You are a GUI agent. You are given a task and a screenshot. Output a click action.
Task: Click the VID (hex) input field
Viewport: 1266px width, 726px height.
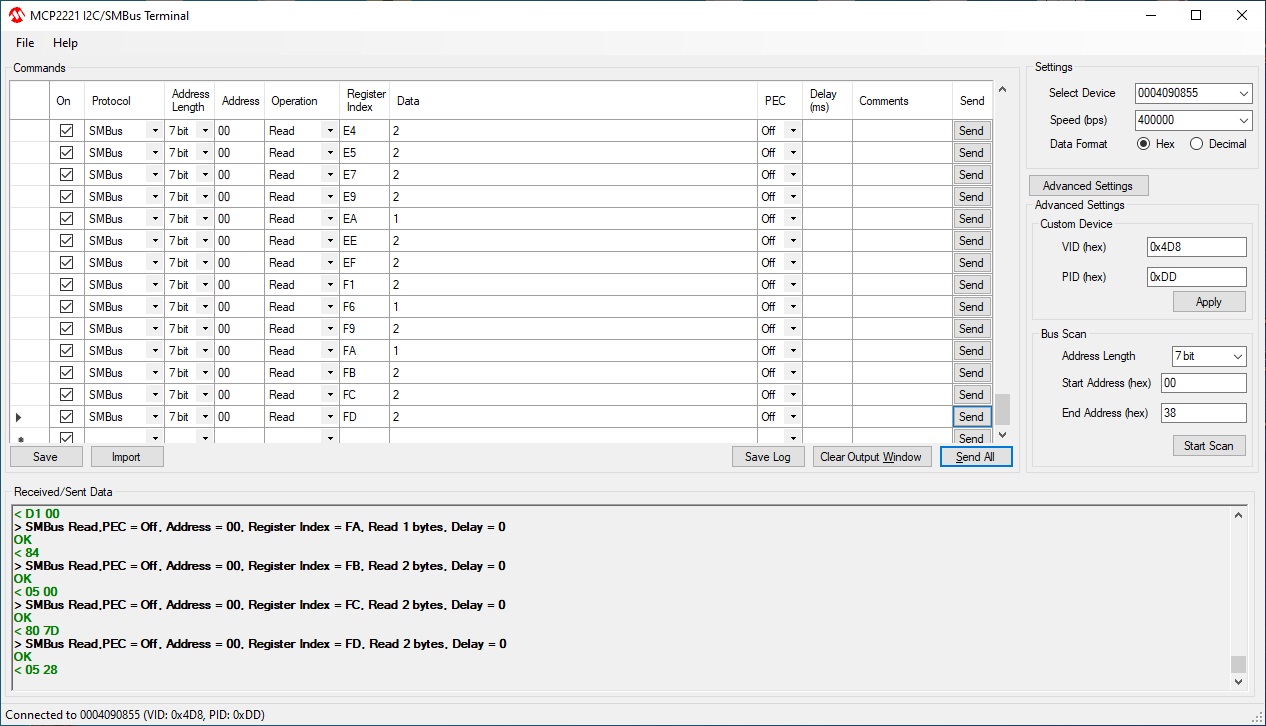click(1197, 247)
